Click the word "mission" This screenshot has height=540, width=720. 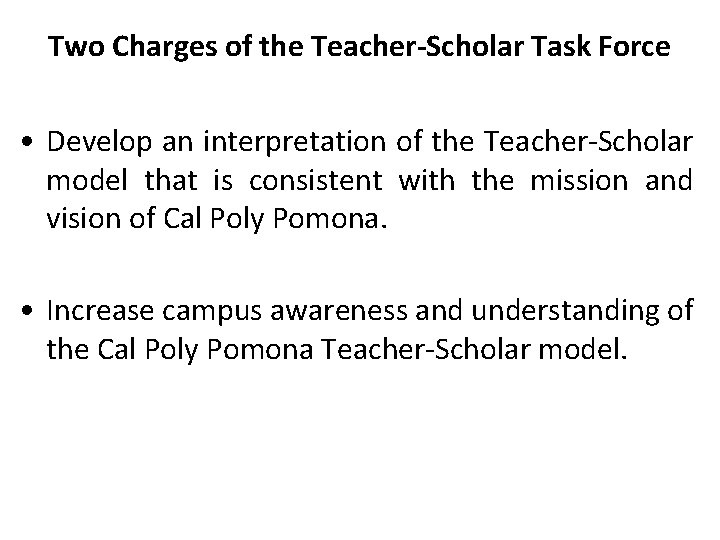[x=579, y=180]
